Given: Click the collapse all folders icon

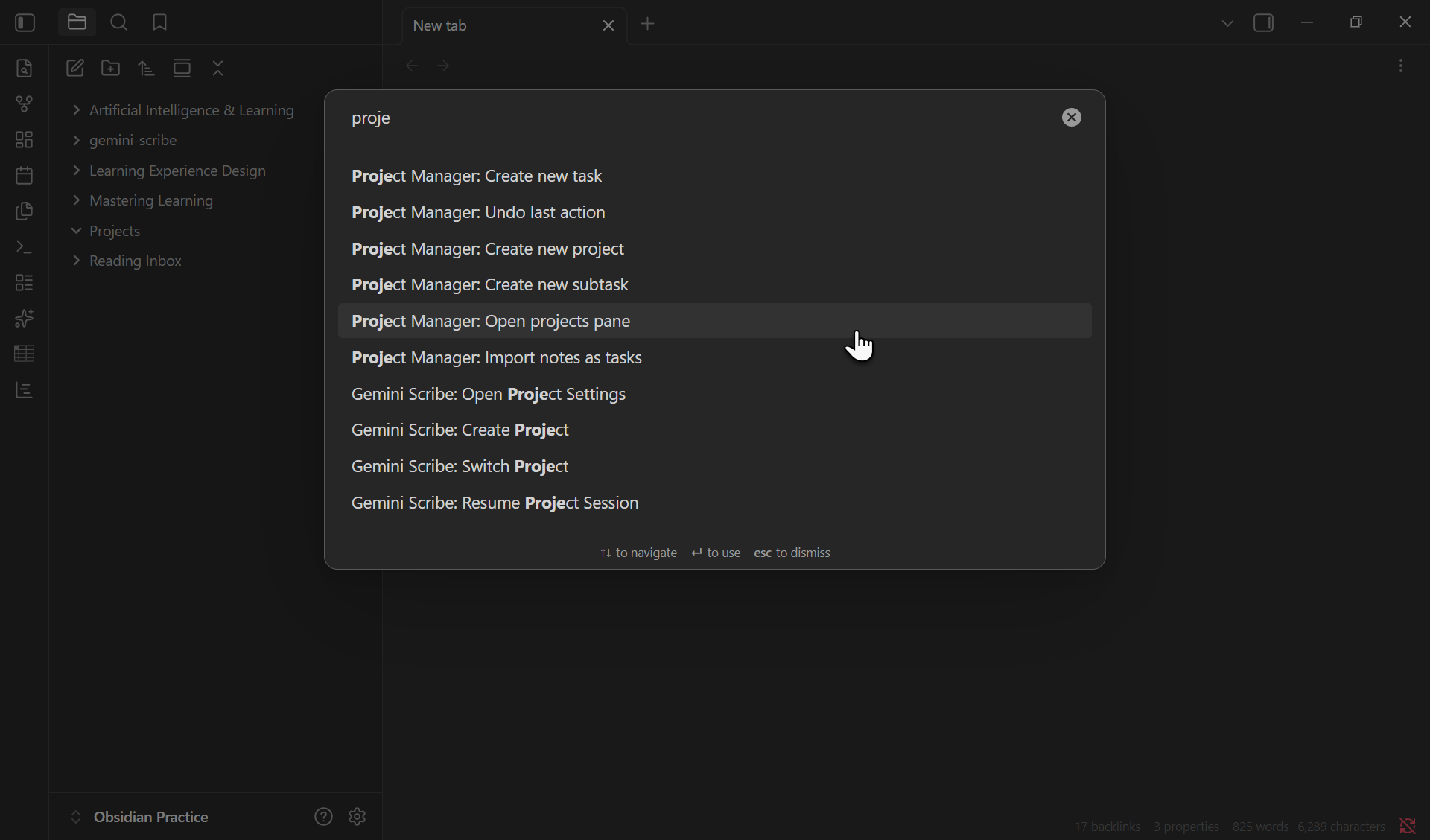Looking at the screenshot, I should pyautogui.click(x=218, y=69).
